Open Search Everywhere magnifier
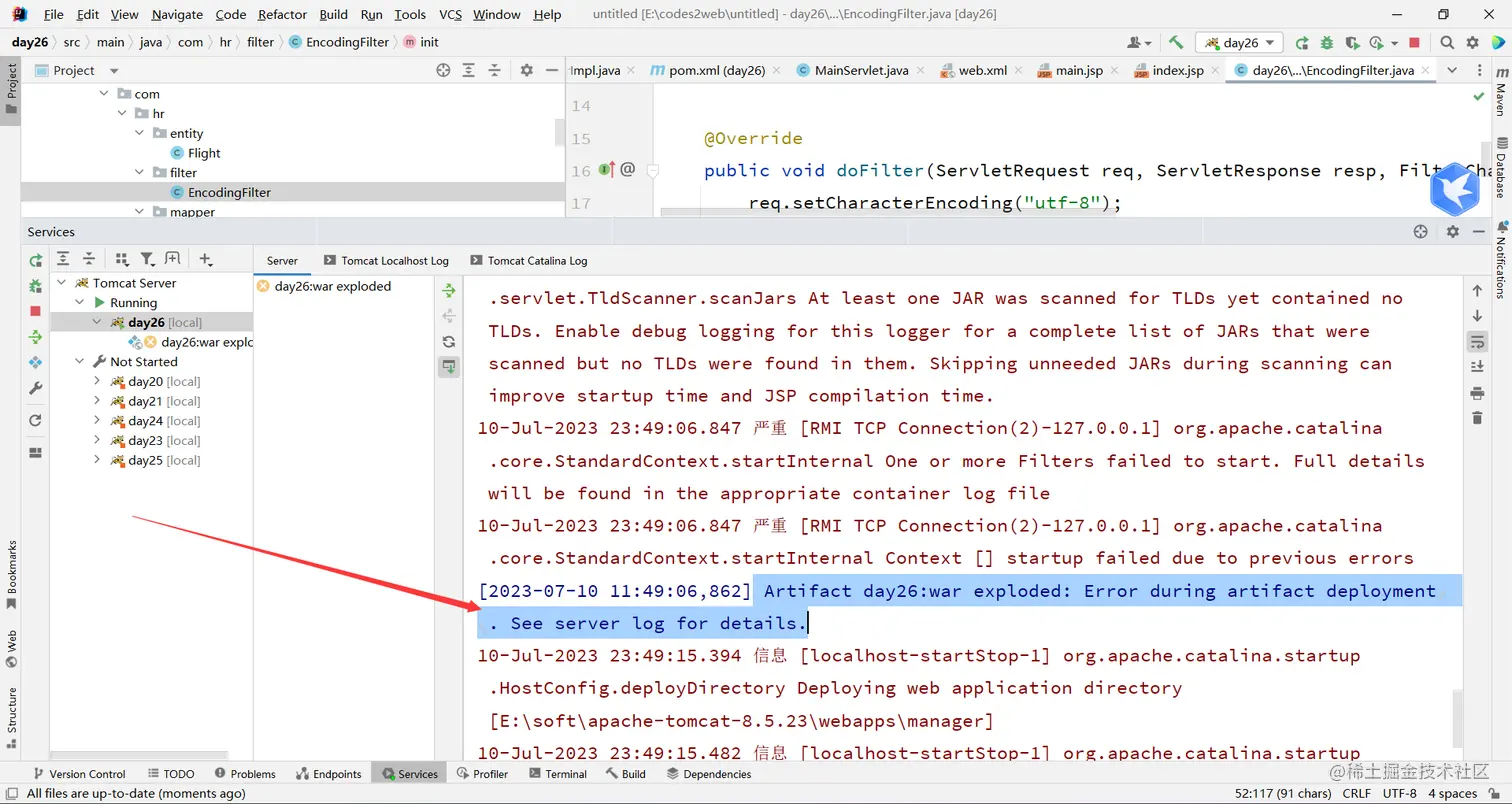This screenshot has height=804, width=1512. 1447,43
